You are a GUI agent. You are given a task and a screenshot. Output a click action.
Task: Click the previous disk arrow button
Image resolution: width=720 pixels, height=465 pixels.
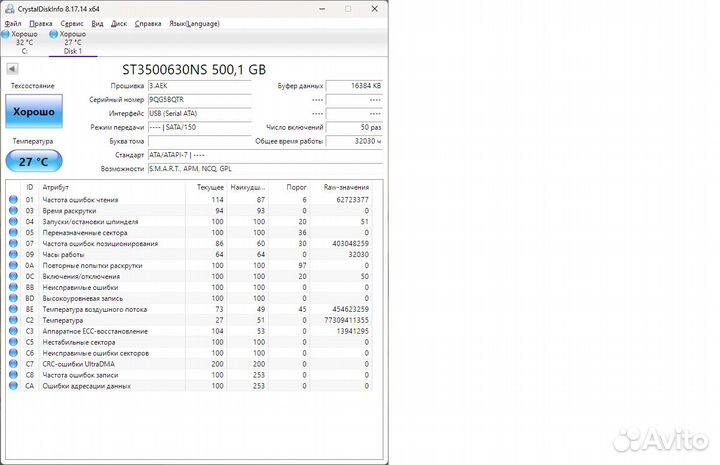click(x=12, y=69)
